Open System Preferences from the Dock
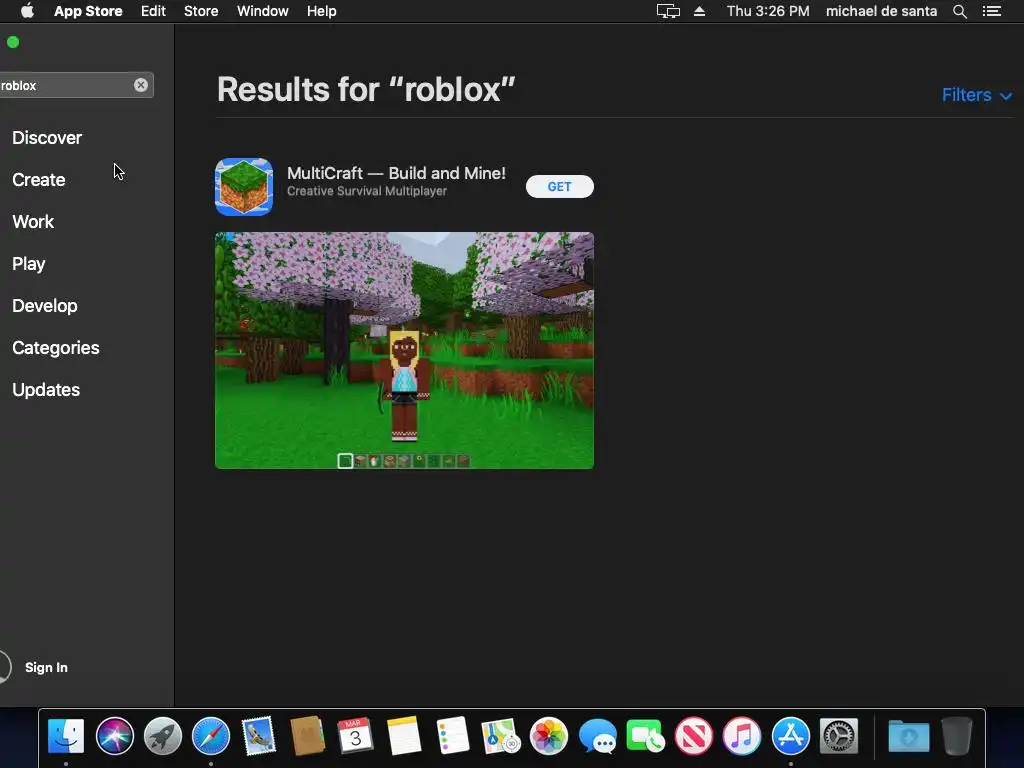 point(839,736)
